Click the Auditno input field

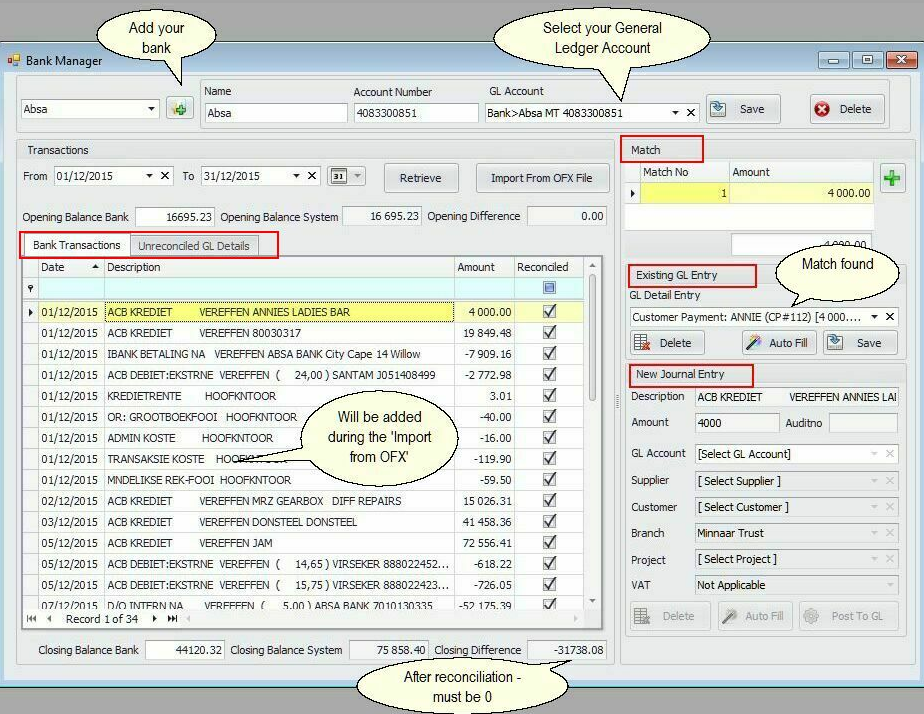[863, 422]
